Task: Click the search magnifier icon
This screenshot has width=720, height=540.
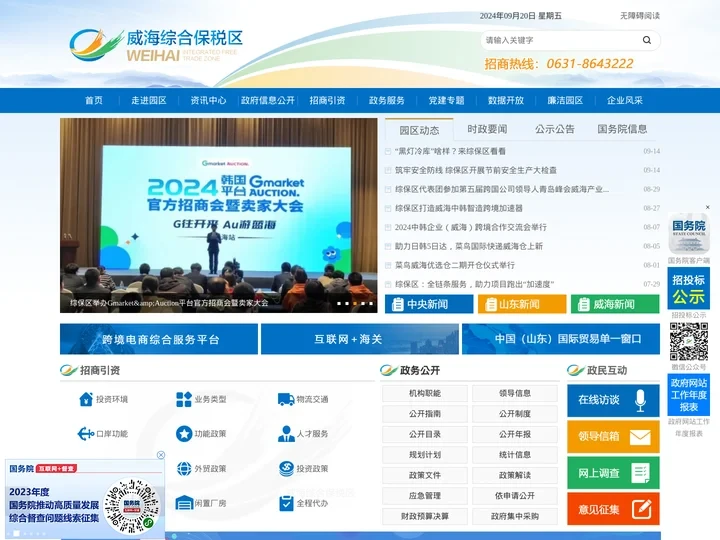Action: point(647,40)
